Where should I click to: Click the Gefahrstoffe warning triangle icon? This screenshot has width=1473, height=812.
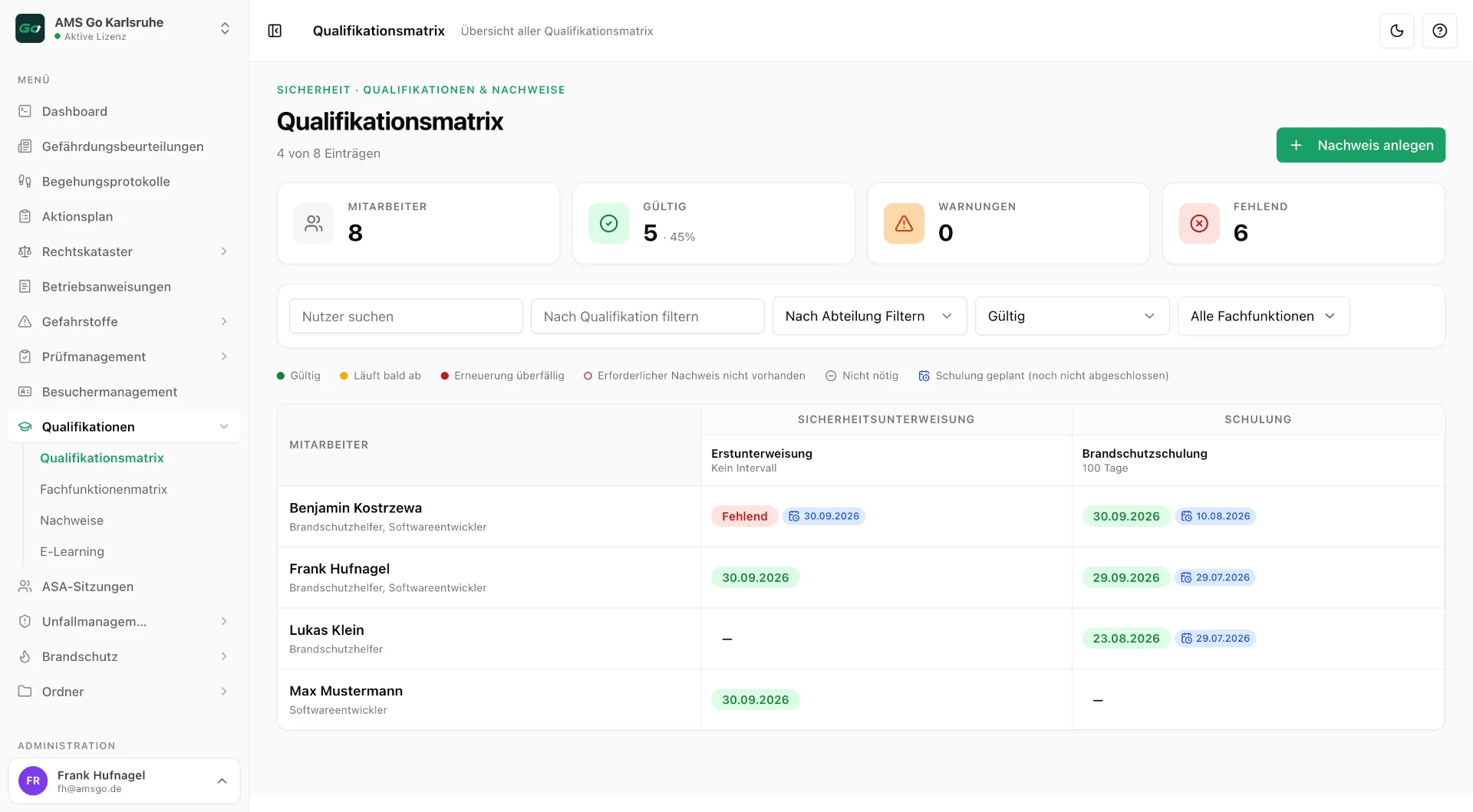pos(25,321)
